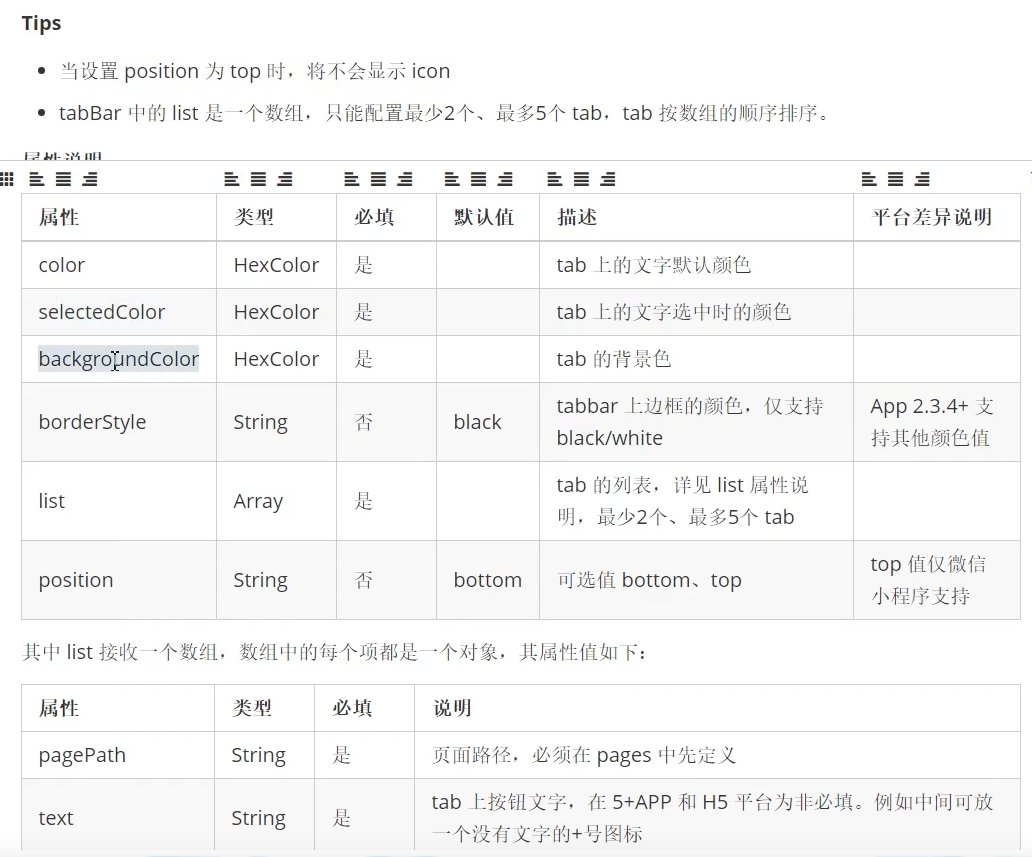
Task: Click the first table's 属性 header cell
Action: pyautogui.click(x=119, y=217)
